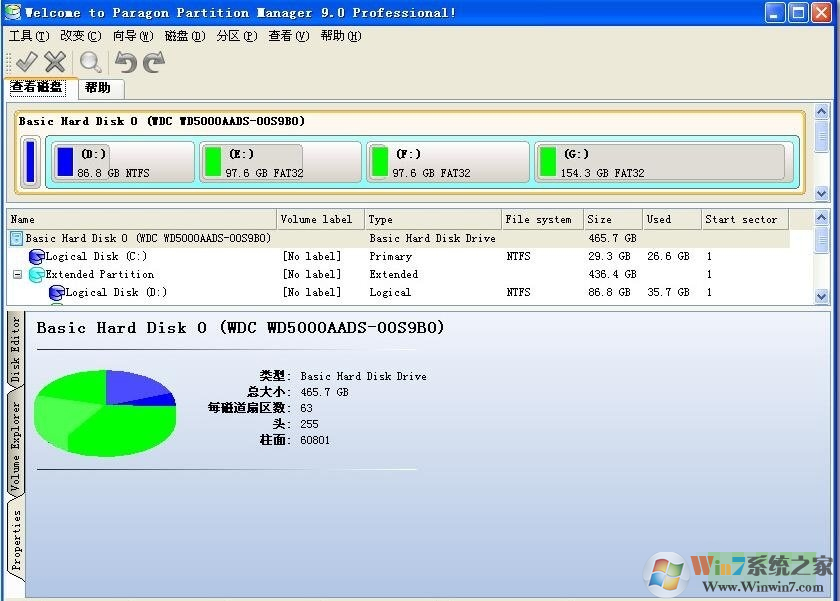Switch to the Volume Explorer side panel

pyautogui.click(x=14, y=441)
